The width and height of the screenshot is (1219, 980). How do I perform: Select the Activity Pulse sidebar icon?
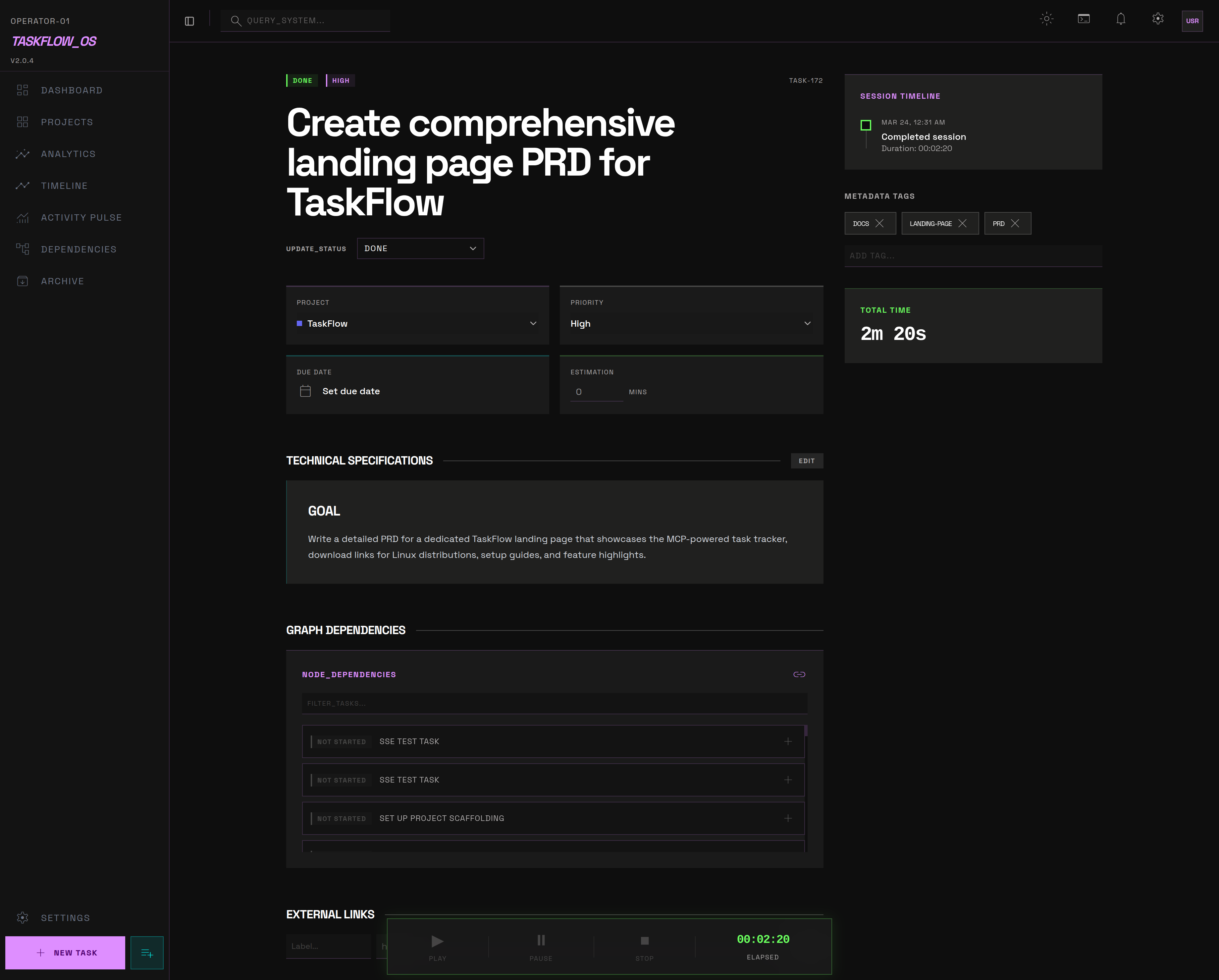pyautogui.click(x=23, y=218)
